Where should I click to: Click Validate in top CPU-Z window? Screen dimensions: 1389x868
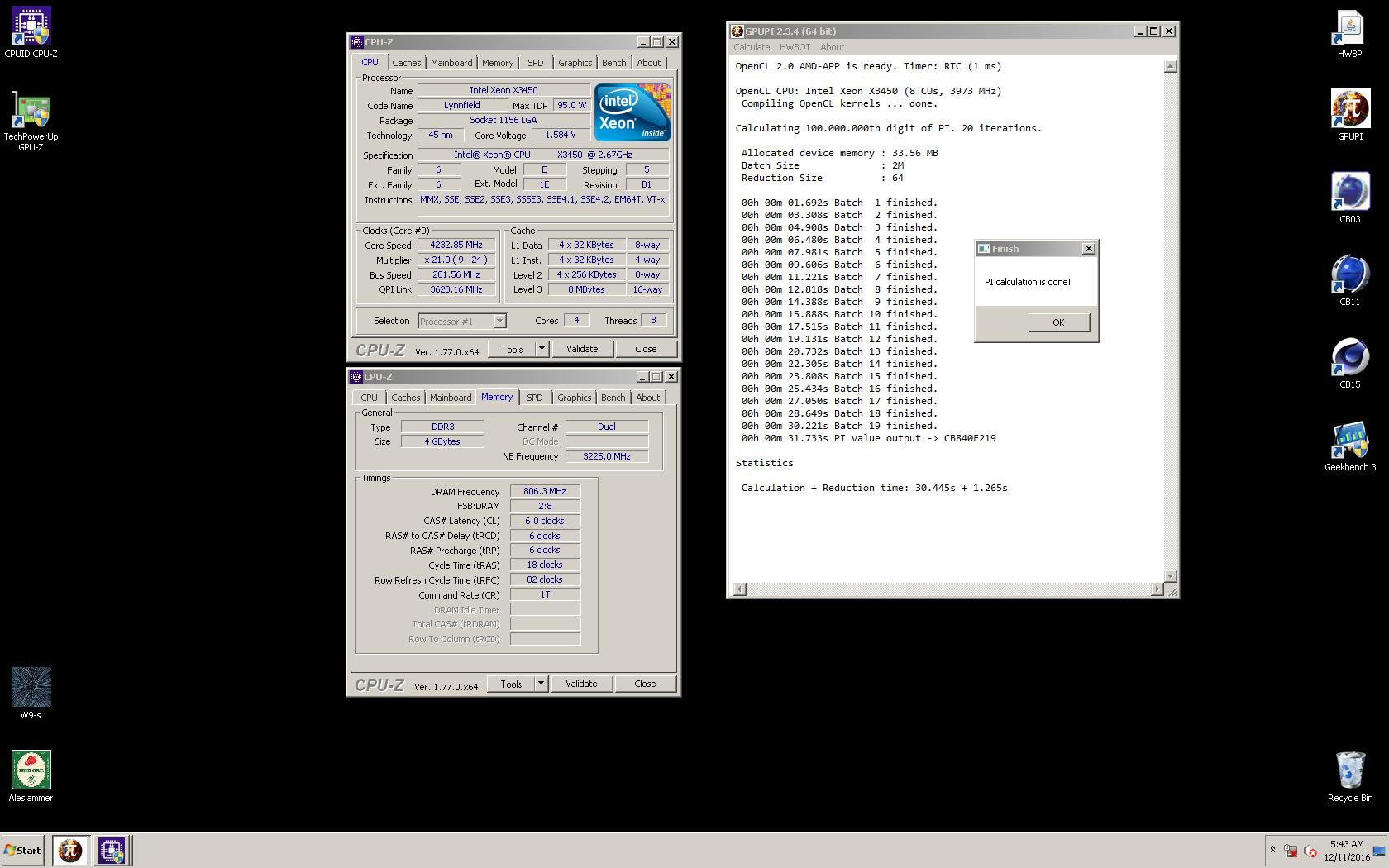pyautogui.click(x=582, y=349)
